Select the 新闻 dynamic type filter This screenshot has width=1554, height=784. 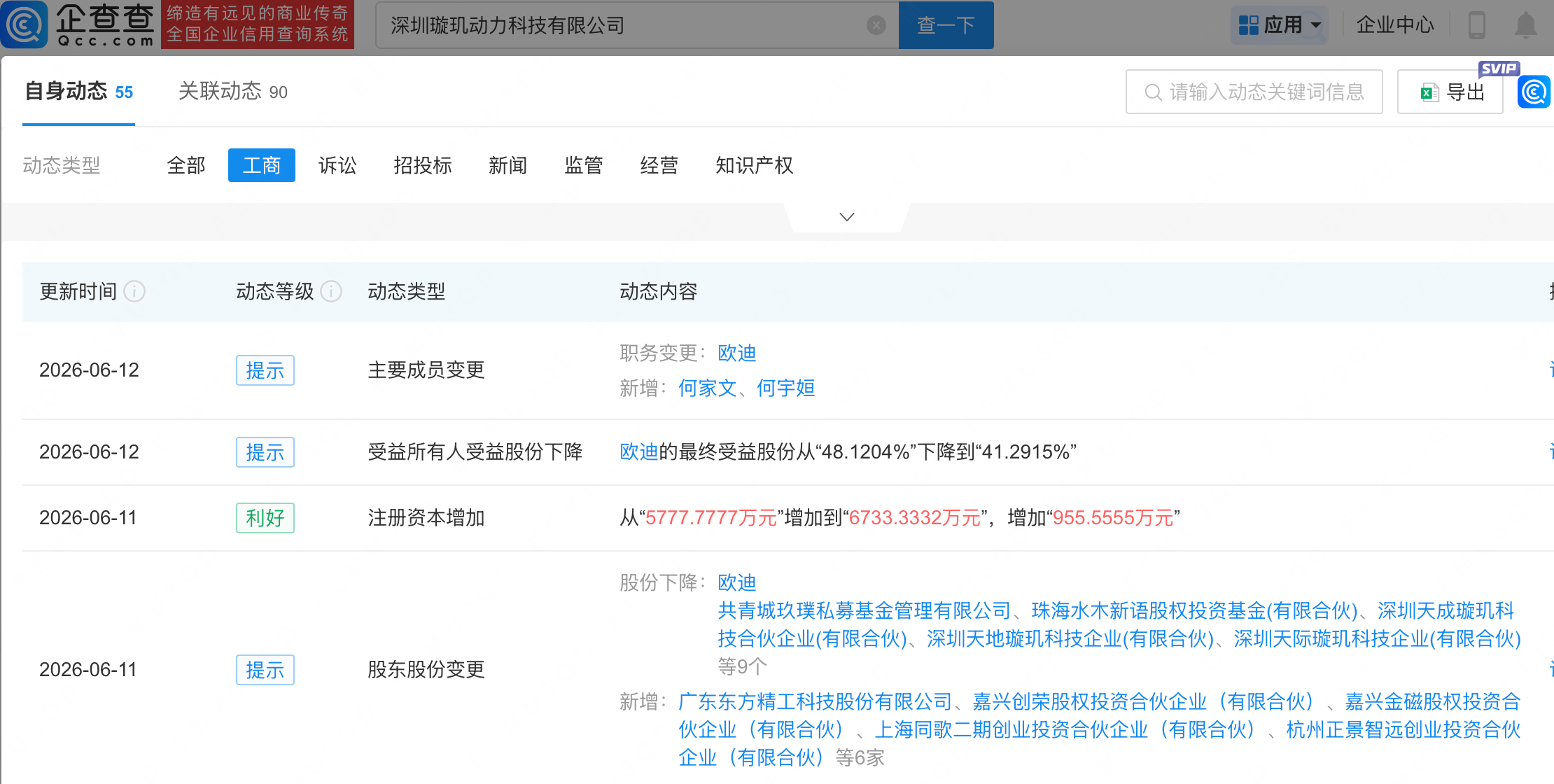[x=508, y=165]
